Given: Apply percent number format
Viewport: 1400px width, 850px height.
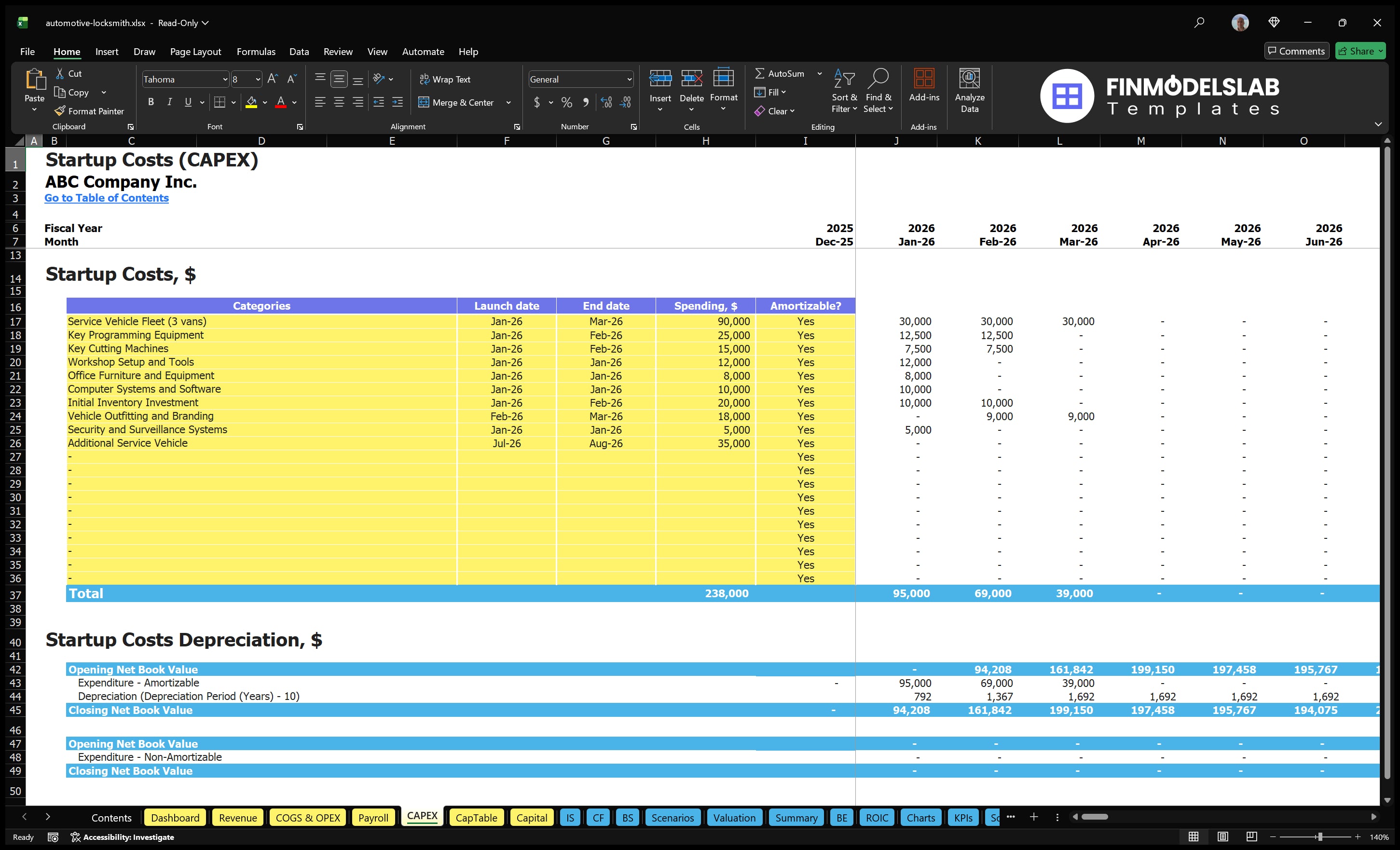Looking at the screenshot, I should point(566,103).
